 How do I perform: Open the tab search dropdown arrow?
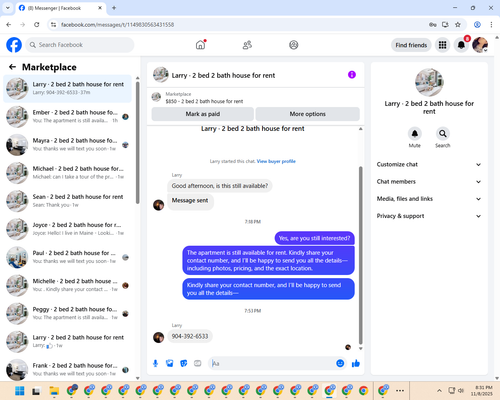[x=7, y=8]
